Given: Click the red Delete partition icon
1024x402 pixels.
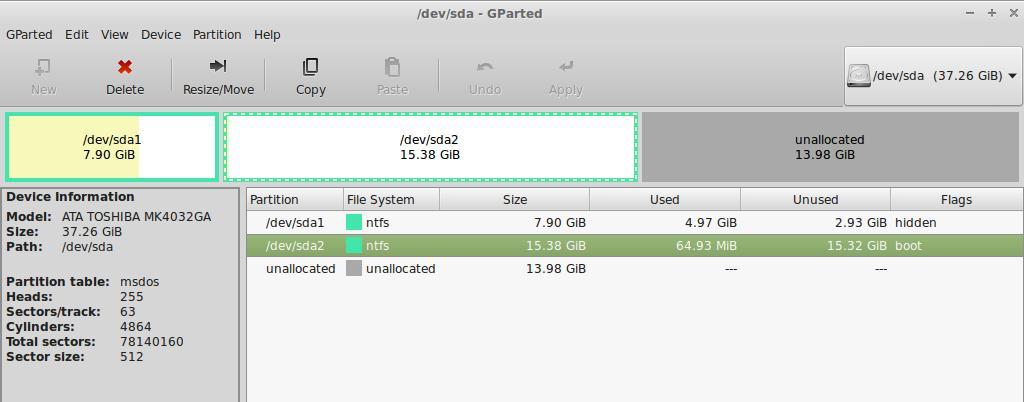Looking at the screenshot, I should (x=125, y=67).
